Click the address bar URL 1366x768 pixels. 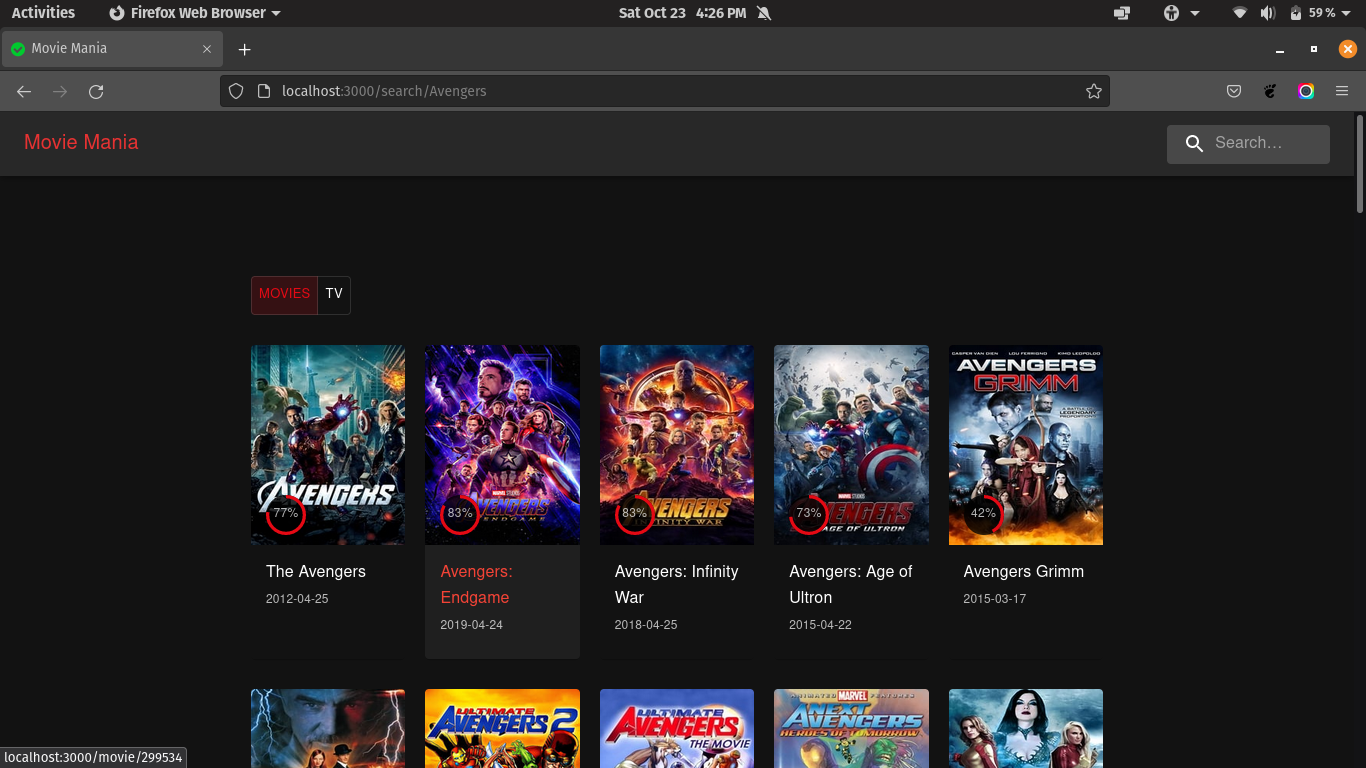(384, 91)
